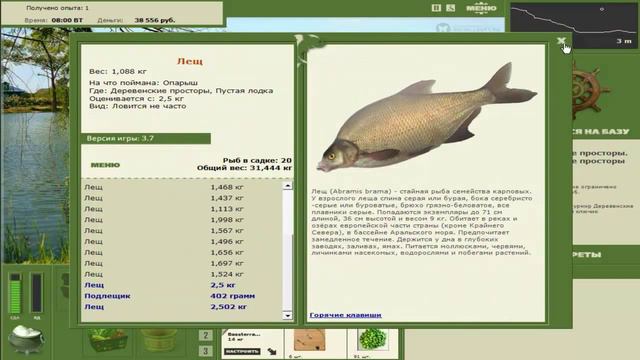Screen dimensions: 640x360
Task: Open the groundbait pot icon
Action: click(26, 339)
